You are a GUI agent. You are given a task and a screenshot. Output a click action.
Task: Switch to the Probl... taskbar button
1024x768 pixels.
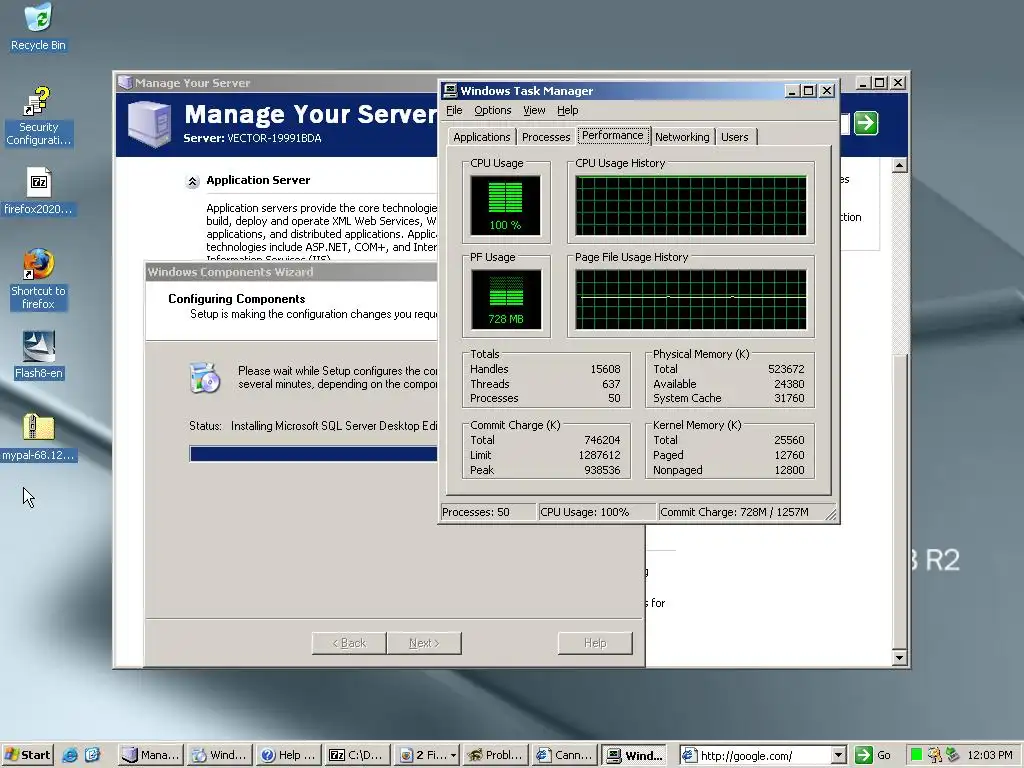coord(494,755)
